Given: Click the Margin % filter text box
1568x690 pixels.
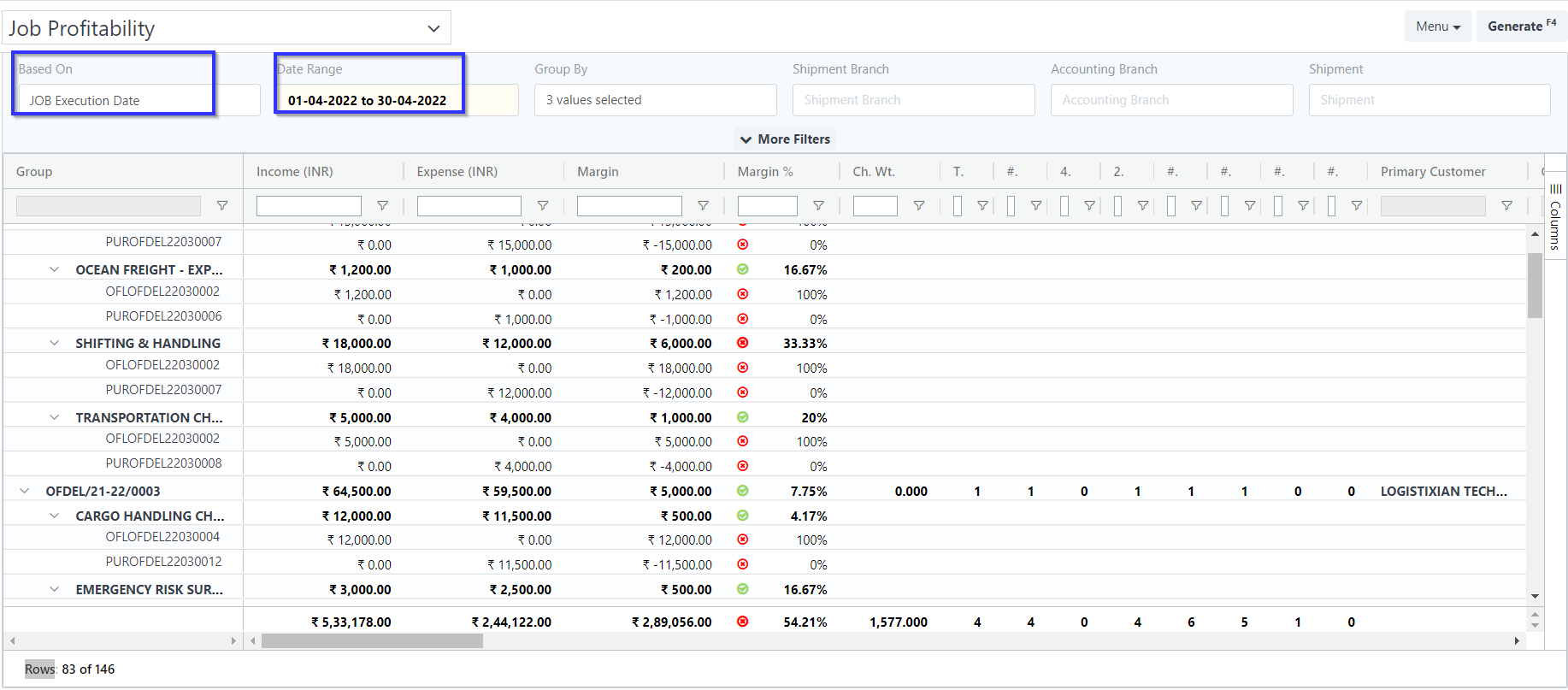Looking at the screenshot, I should pyautogui.click(x=768, y=206).
